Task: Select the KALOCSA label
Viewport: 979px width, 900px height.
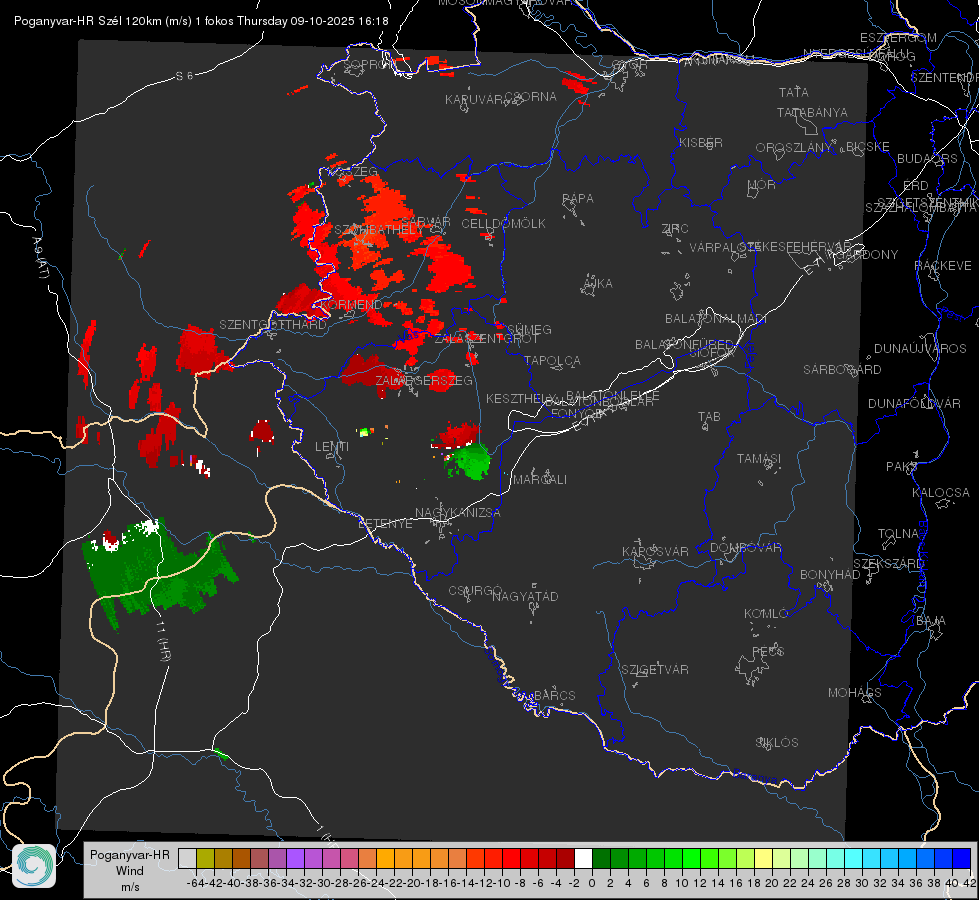Action: click(940, 493)
